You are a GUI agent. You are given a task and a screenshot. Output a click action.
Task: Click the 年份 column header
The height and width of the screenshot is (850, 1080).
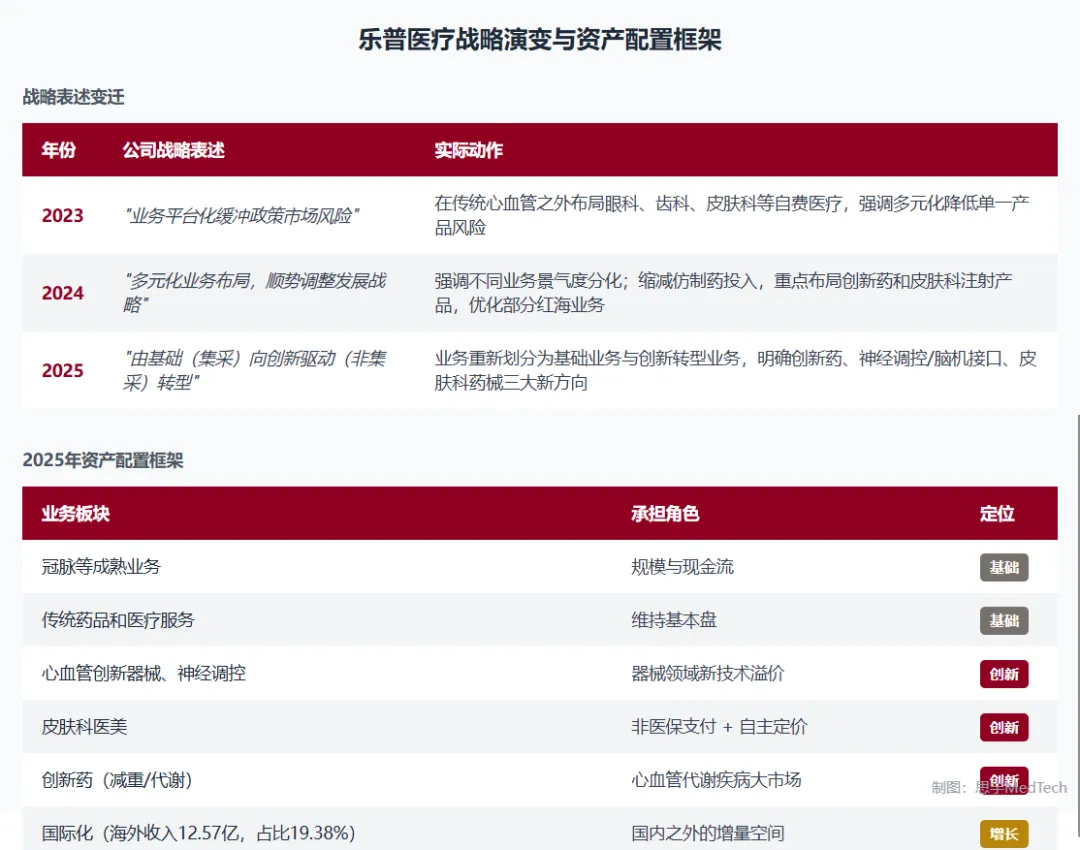59,150
